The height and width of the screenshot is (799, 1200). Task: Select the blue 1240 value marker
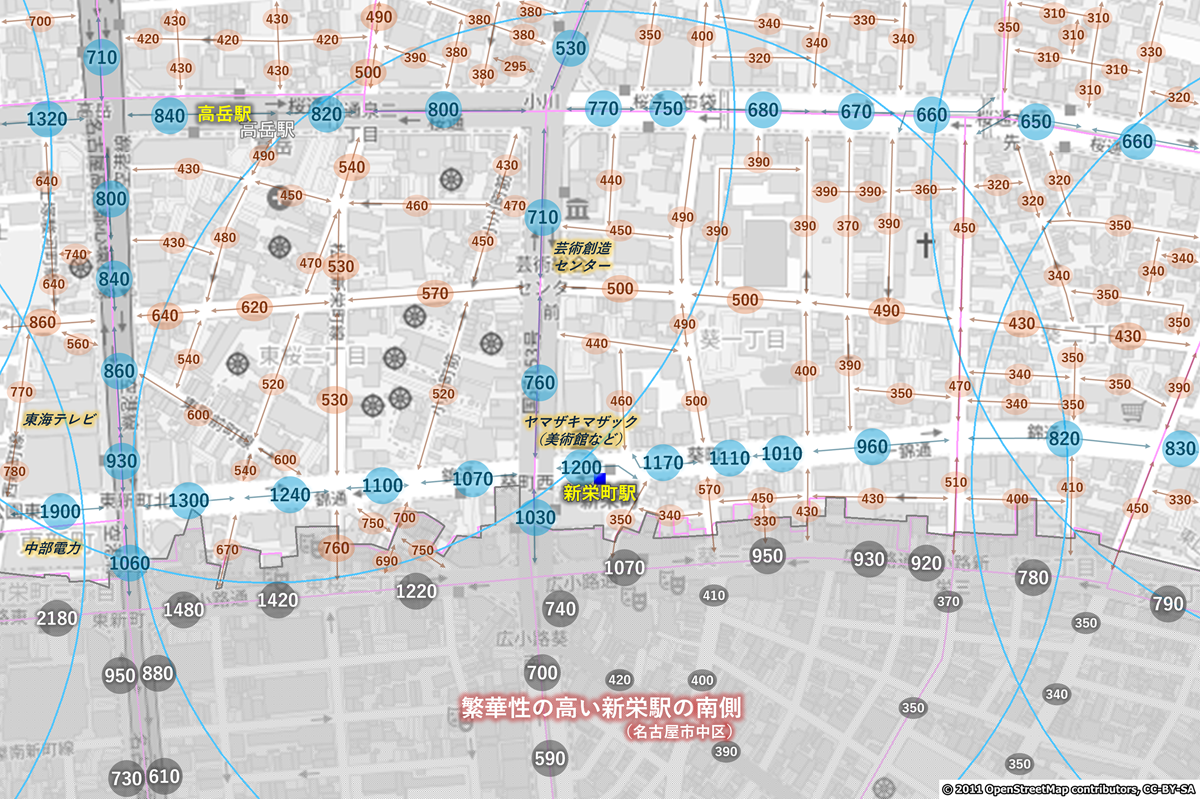[x=290, y=493]
